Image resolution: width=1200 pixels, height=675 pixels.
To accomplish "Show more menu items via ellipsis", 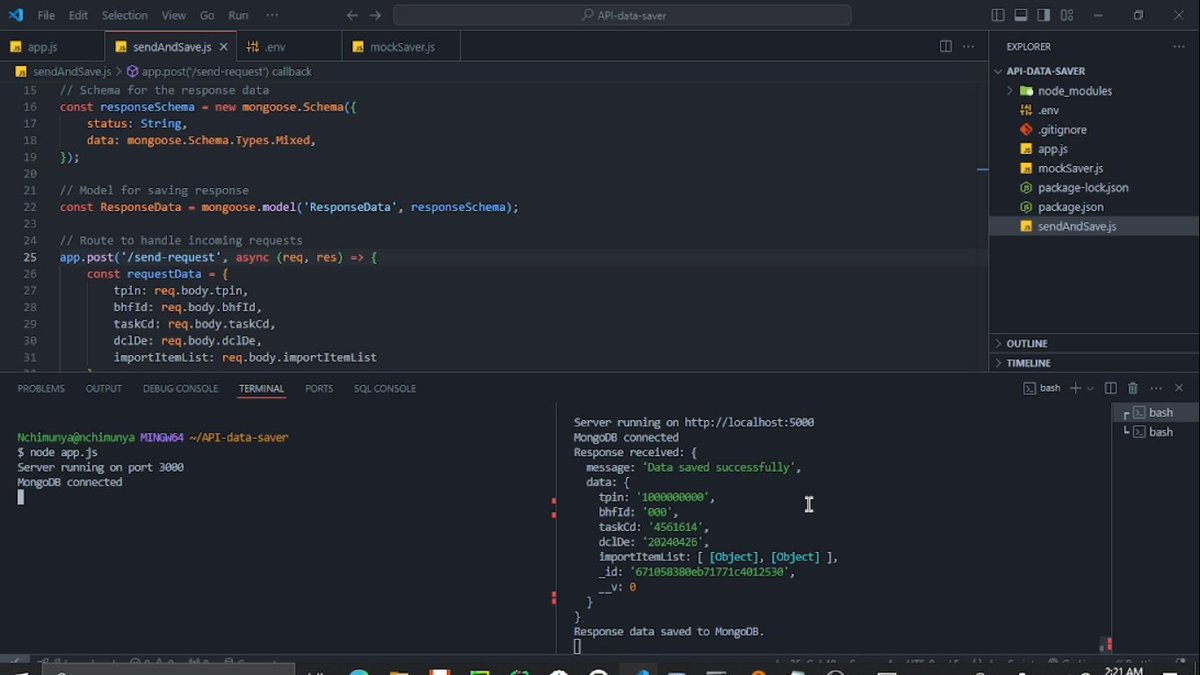I will click(x=273, y=16).
